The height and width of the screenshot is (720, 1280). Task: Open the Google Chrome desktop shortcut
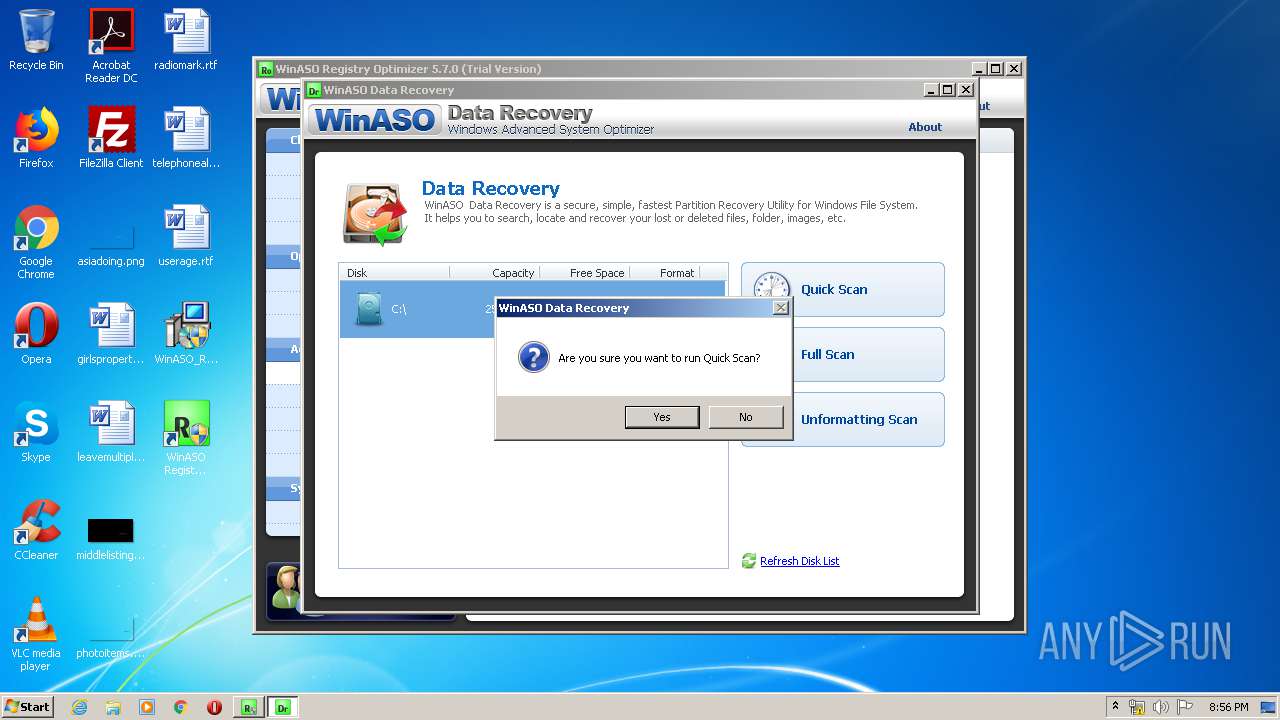click(x=36, y=242)
